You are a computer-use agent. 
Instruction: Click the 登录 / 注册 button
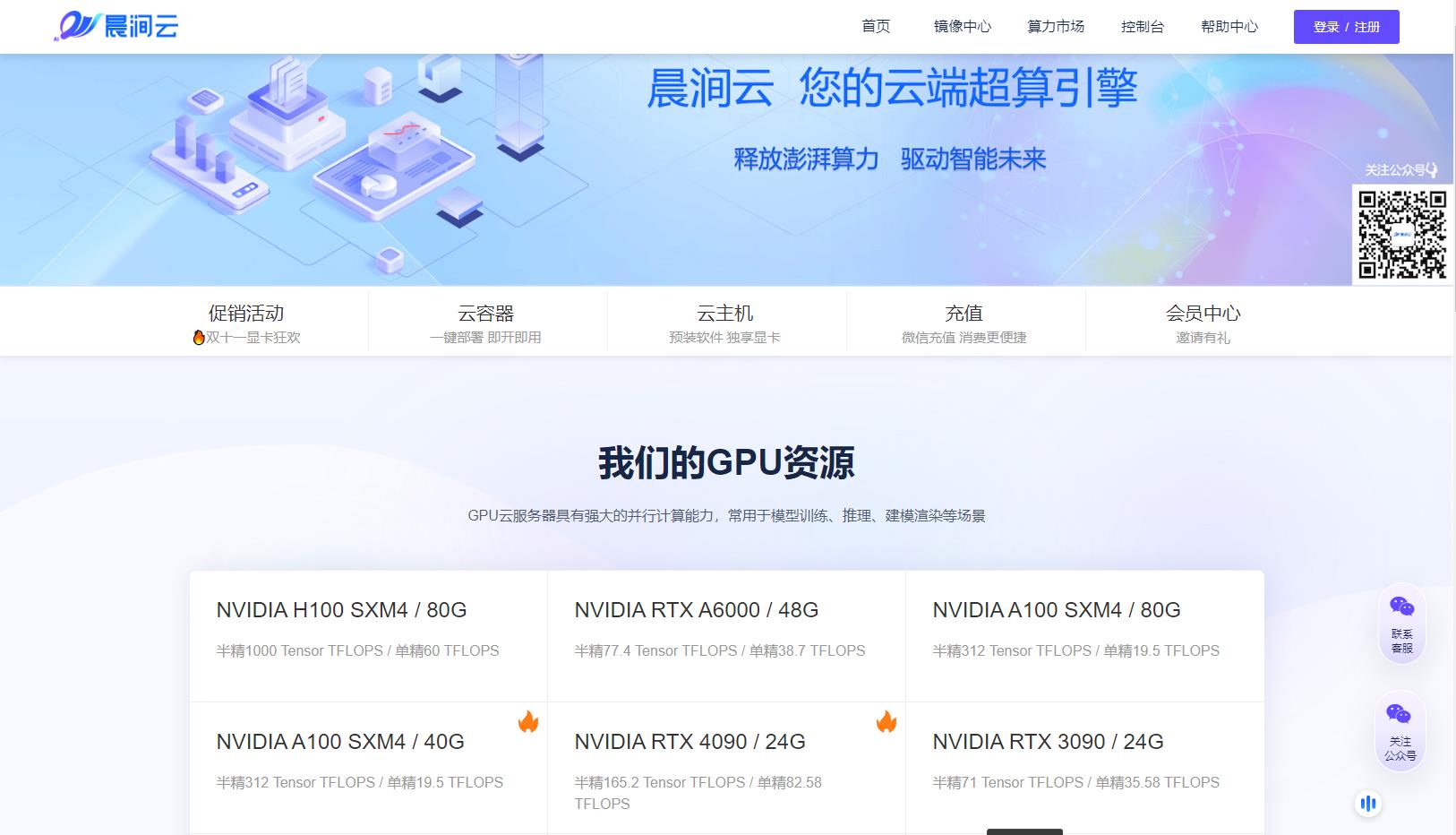[x=1345, y=26]
